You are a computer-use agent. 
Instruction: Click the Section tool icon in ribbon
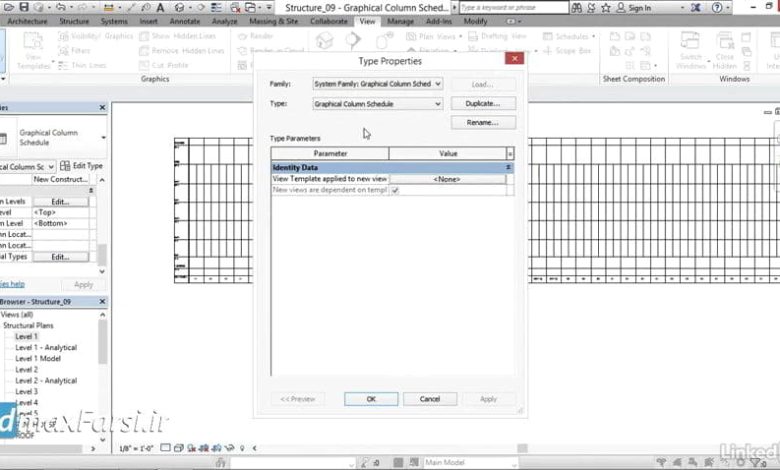pyautogui.click(x=353, y=40)
